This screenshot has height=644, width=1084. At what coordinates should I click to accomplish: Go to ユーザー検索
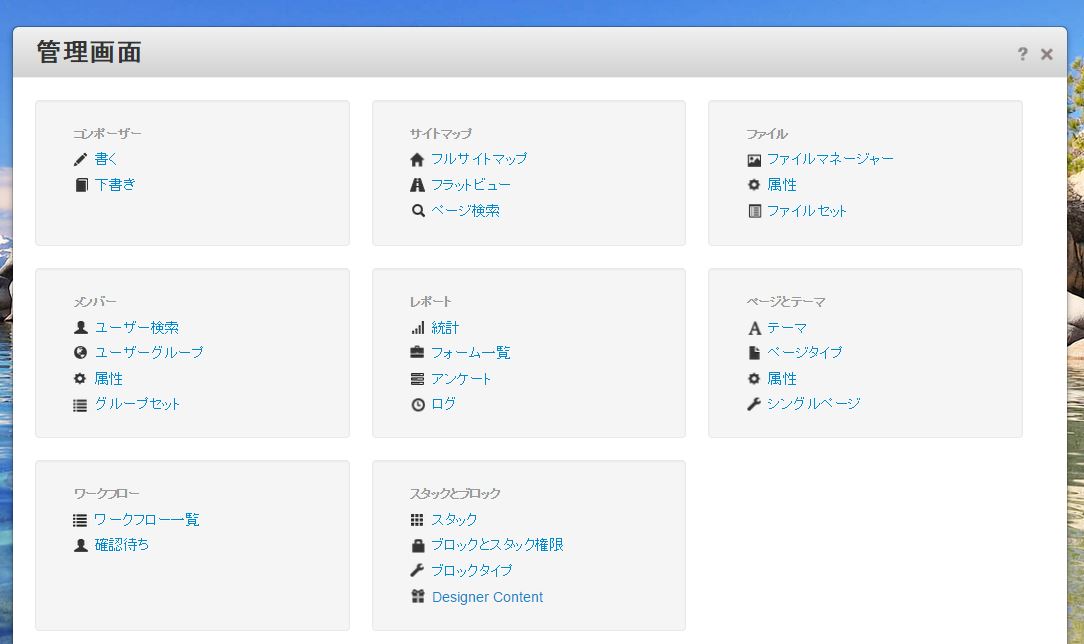click(x=137, y=328)
